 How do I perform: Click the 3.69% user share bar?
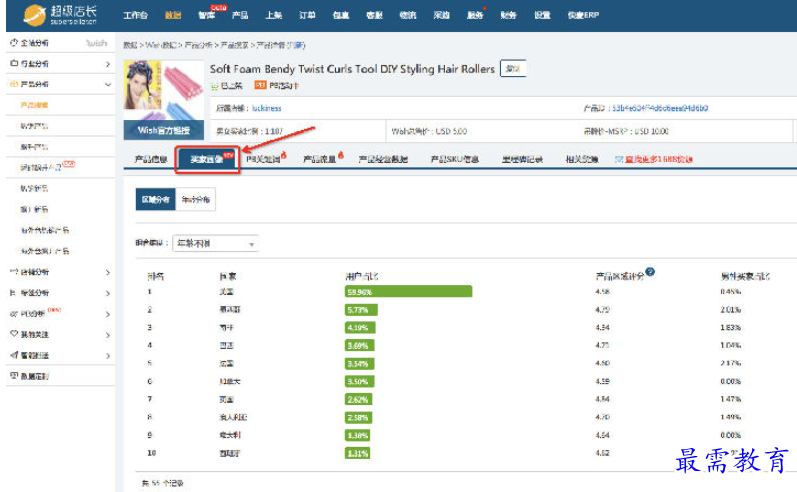pyautogui.click(x=359, y=346)
